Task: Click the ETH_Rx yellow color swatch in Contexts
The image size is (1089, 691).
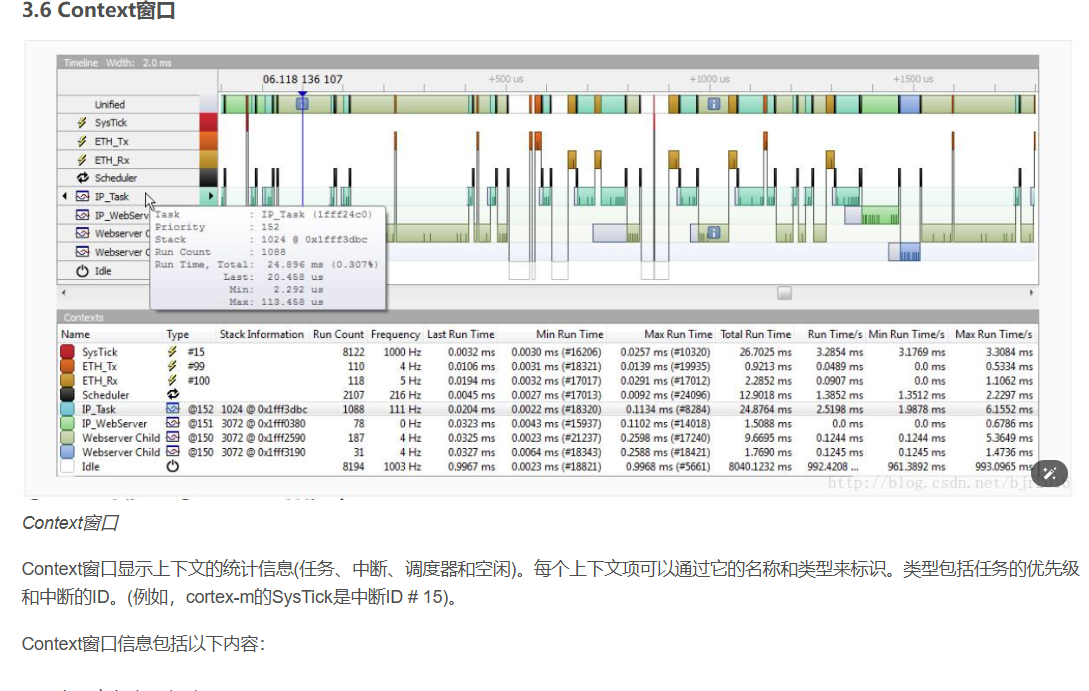Action: 67,381
